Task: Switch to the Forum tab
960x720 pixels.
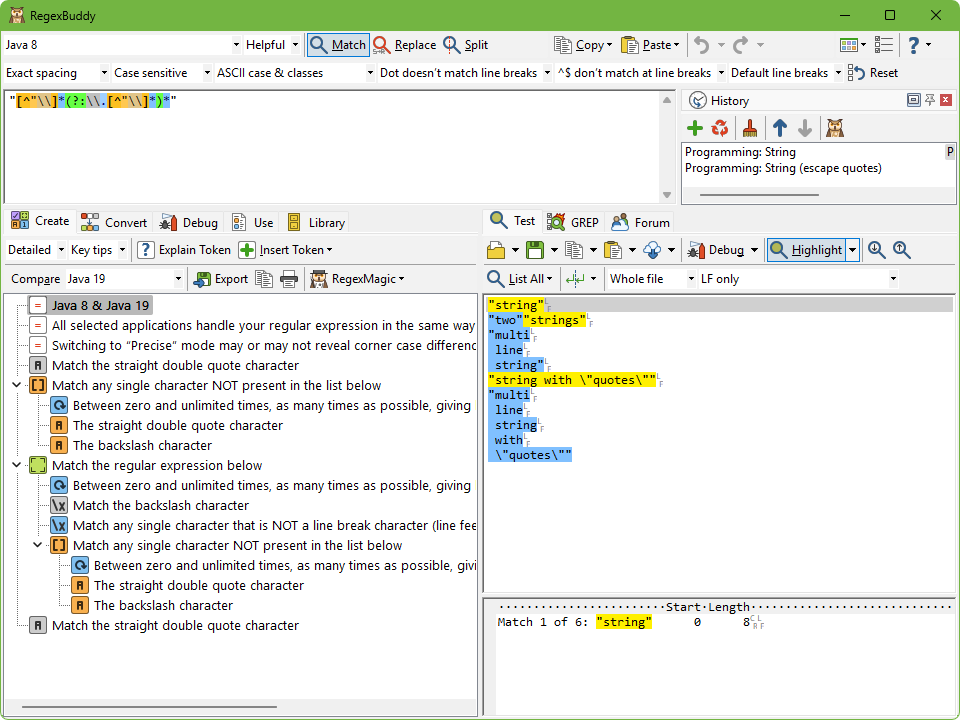Action: click(x=640, y=222)
